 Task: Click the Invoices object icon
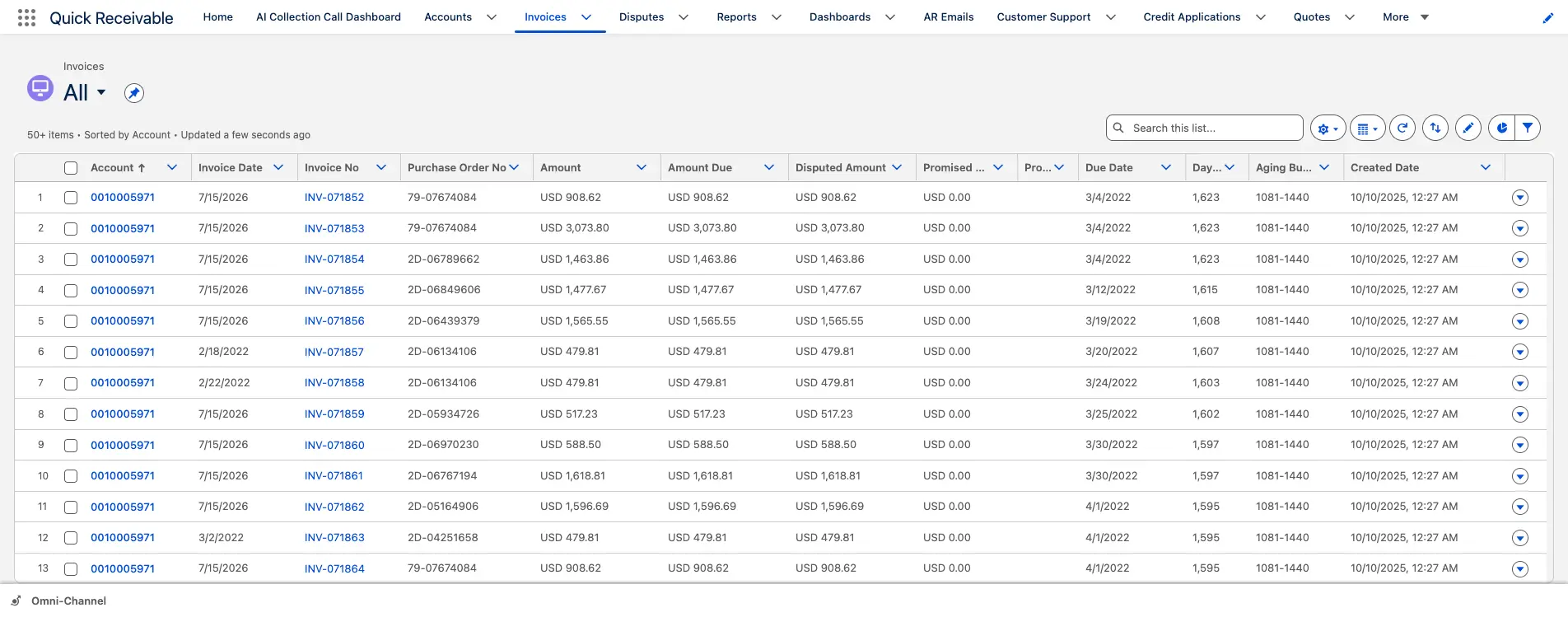click(40, 87)
